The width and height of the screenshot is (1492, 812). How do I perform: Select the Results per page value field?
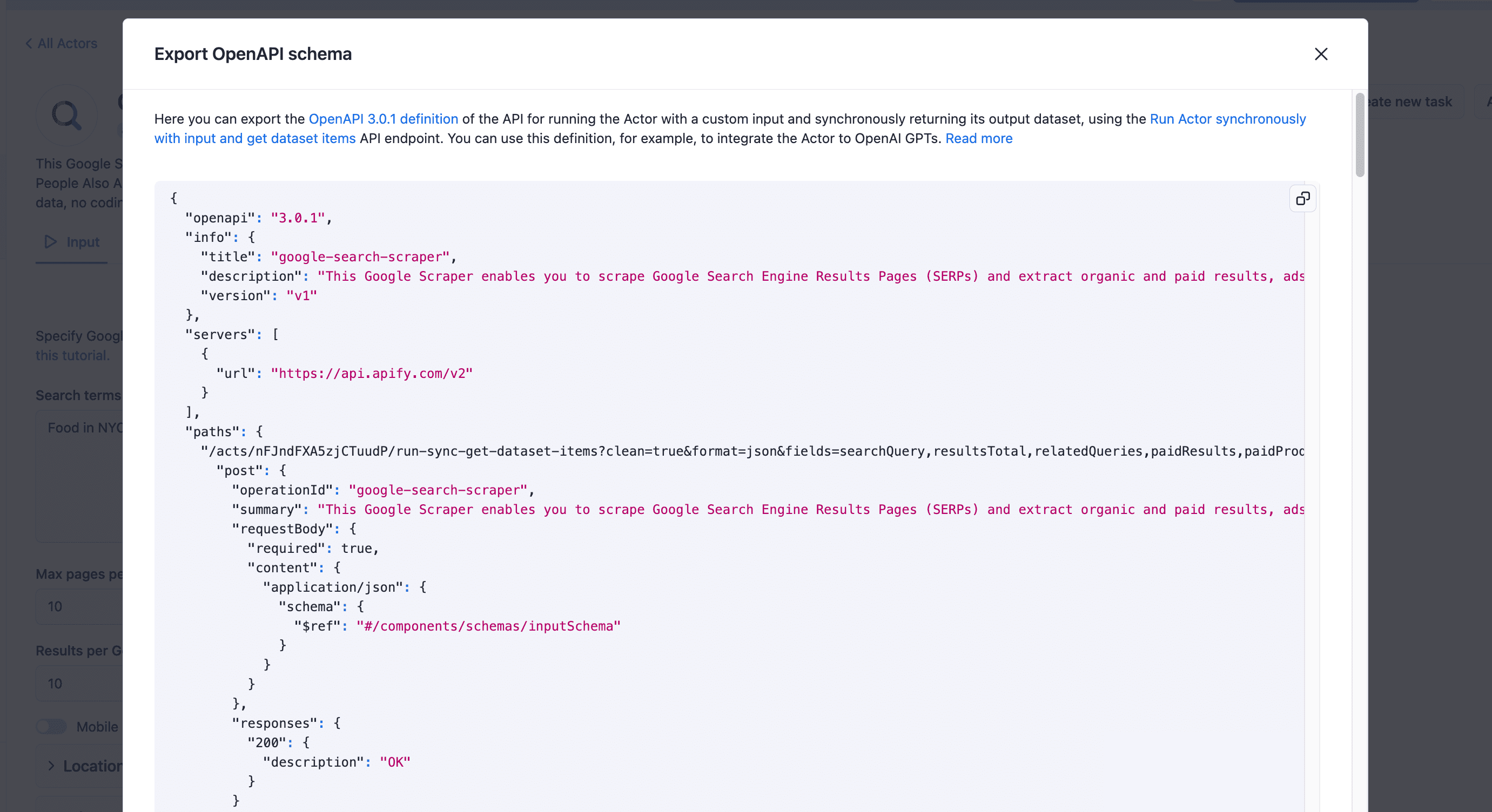point(81,684)
